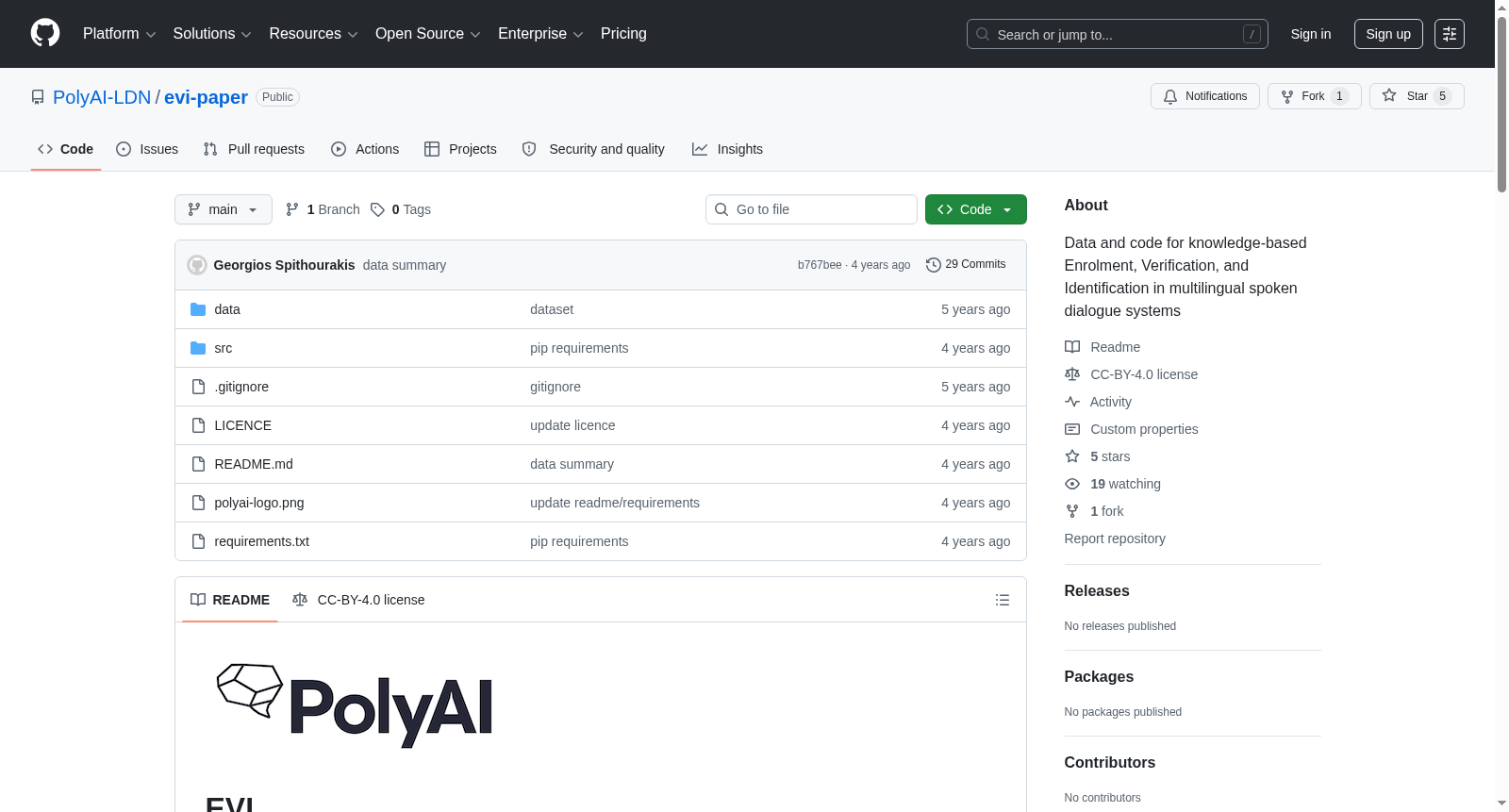Click the Sign up button
The image size is (1509, 812).
point(1388,34)
